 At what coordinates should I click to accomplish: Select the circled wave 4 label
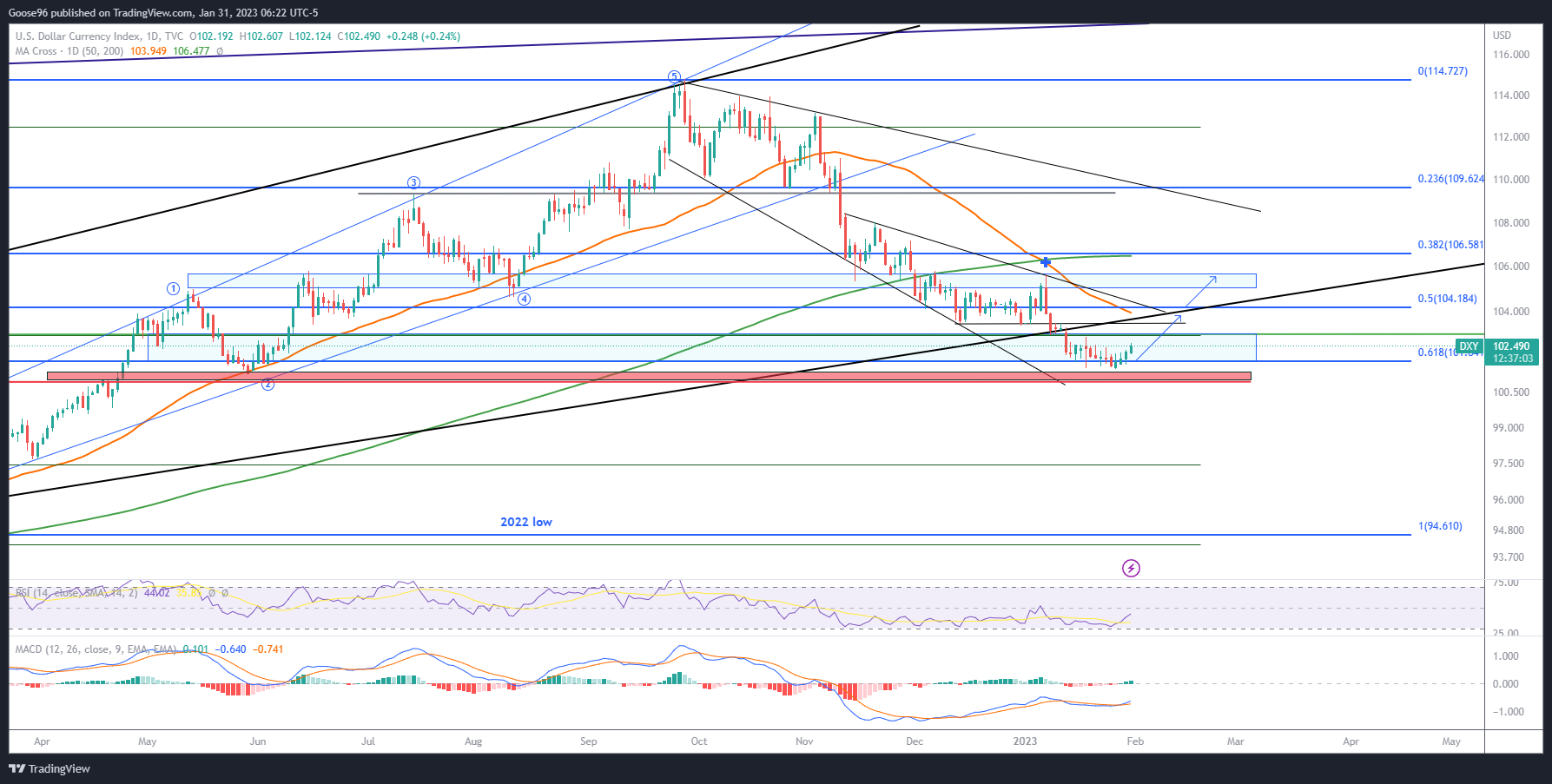click(x=524, y=299)
